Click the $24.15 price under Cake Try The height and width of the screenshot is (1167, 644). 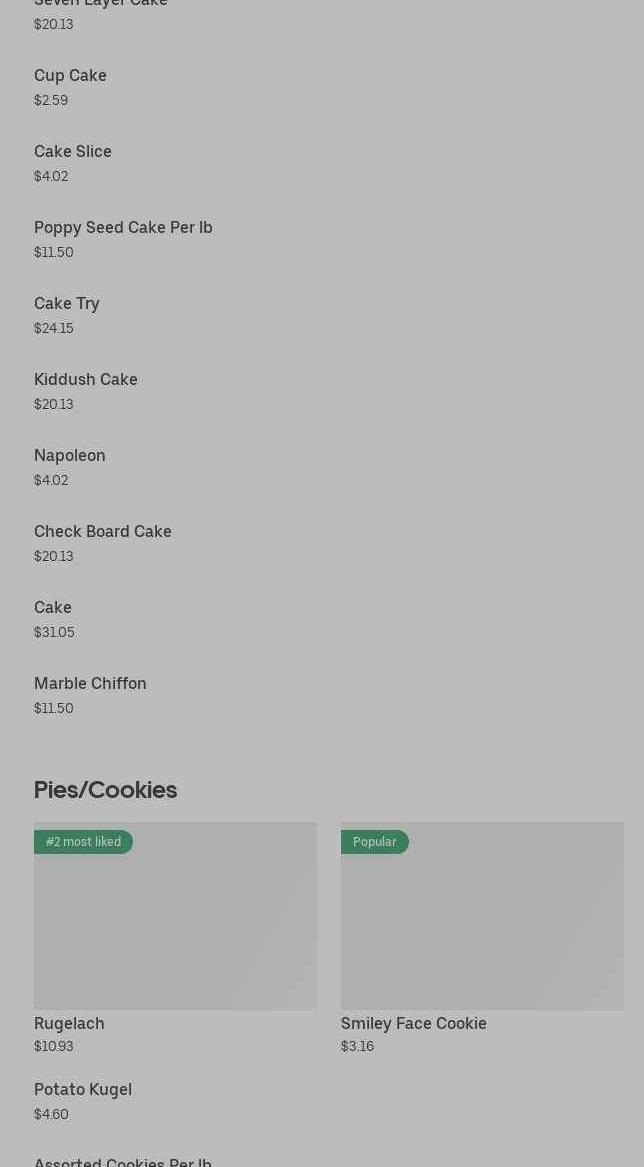[54, 328]
